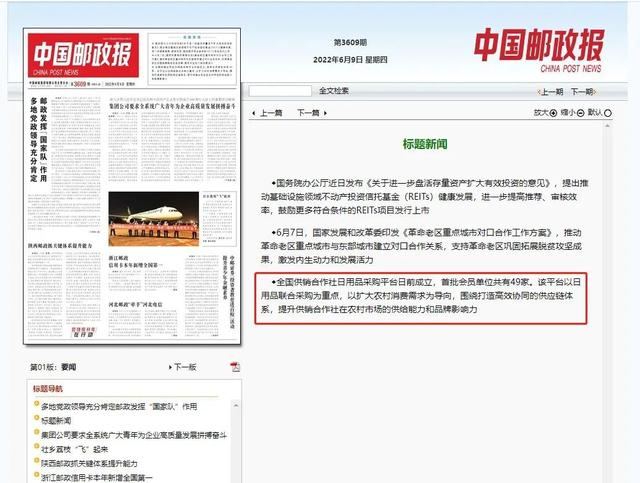Viewport: 640px width, 483px height.
Task: Click scroll-up arrow of headline navigation list
Action: point(236,405)
